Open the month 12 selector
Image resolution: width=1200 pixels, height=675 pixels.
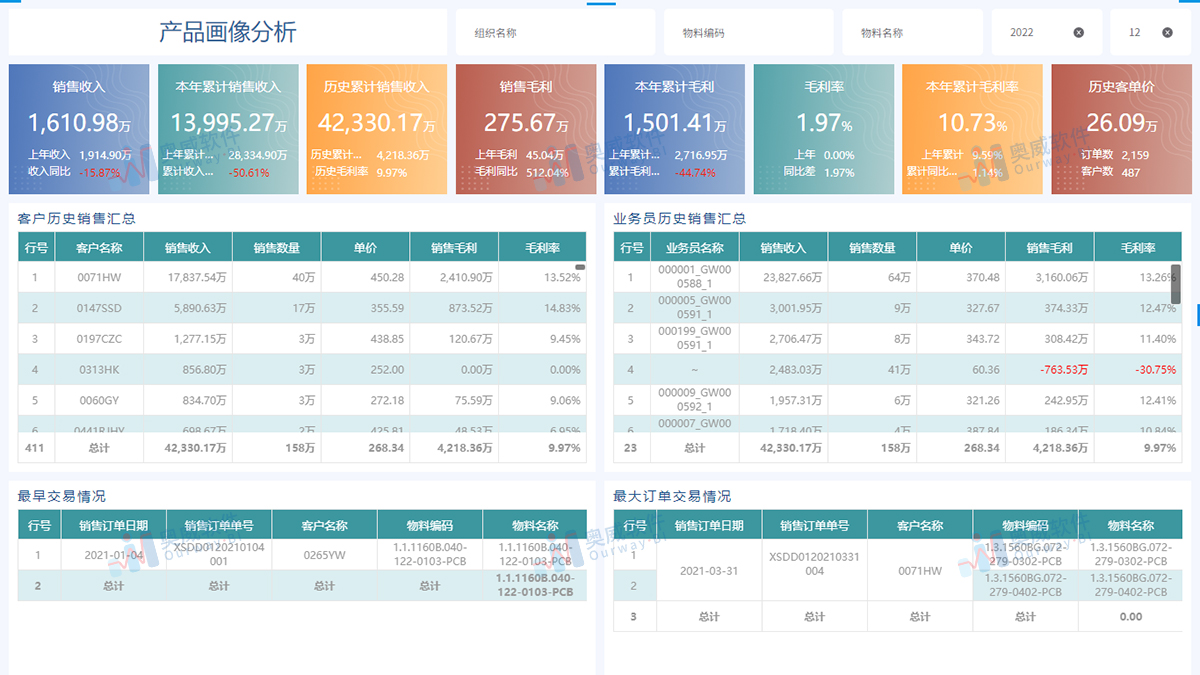click(x=1136, y=33)
